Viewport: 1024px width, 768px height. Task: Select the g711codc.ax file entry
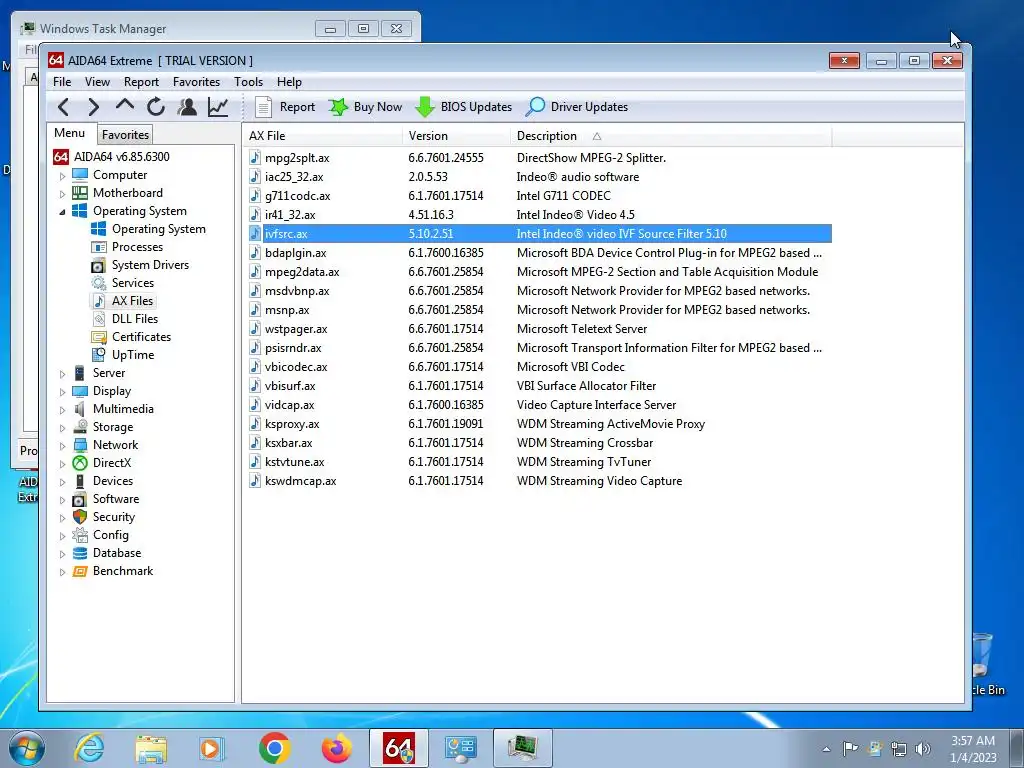[x=297, y=196]
